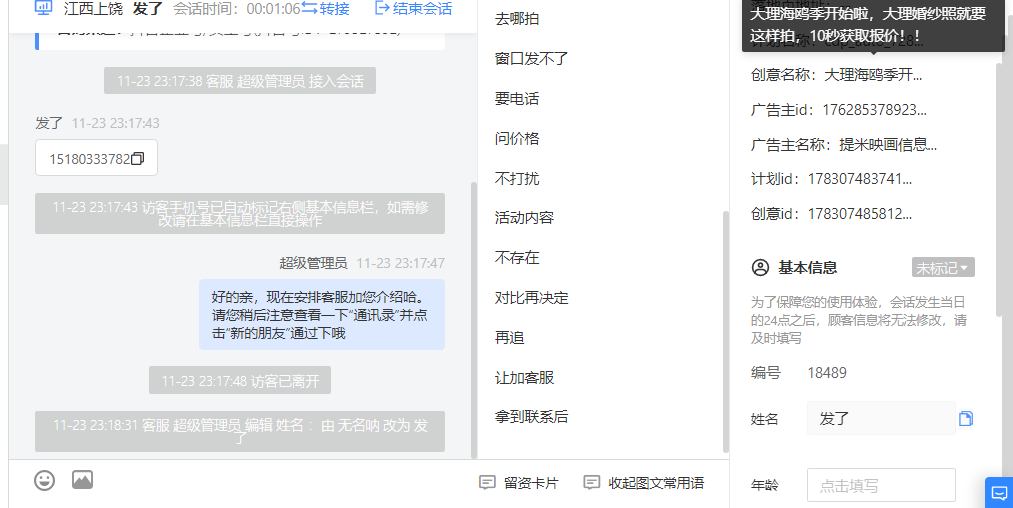Click the 转接 transfer button

tap(326, 8)
